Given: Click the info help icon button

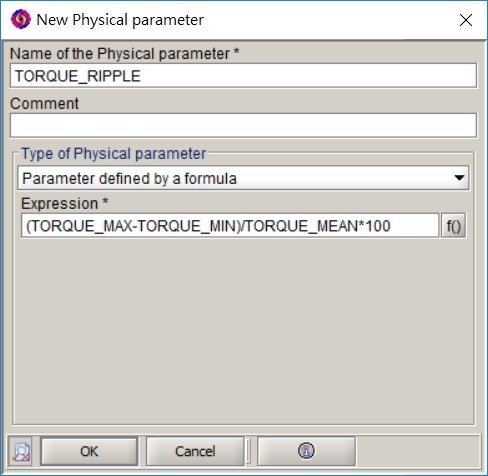Looking at the screenshot, I should (x=306, y=451).
